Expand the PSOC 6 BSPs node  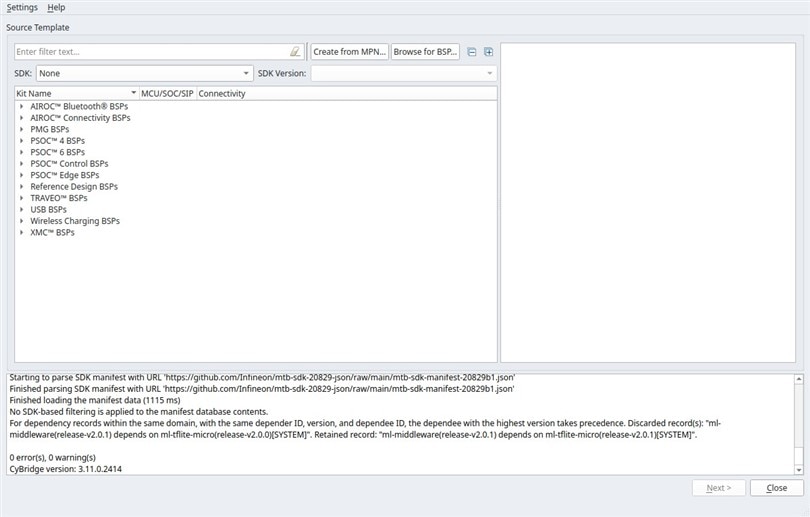click(x=21, y=152)
